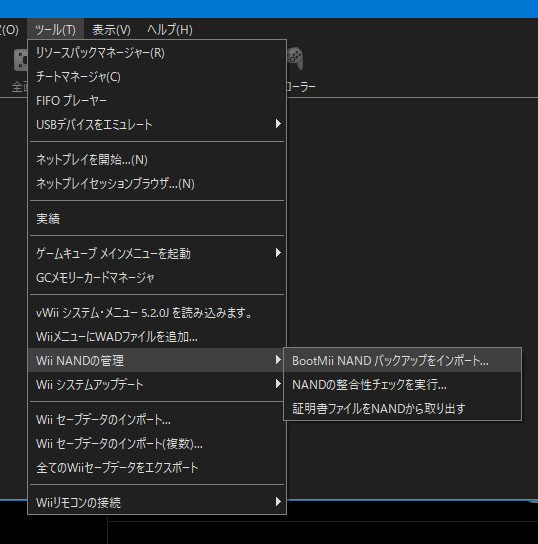Screen dimensions: 538x544
Task: Open the 表示(V) menu
Action: [111, 30]
